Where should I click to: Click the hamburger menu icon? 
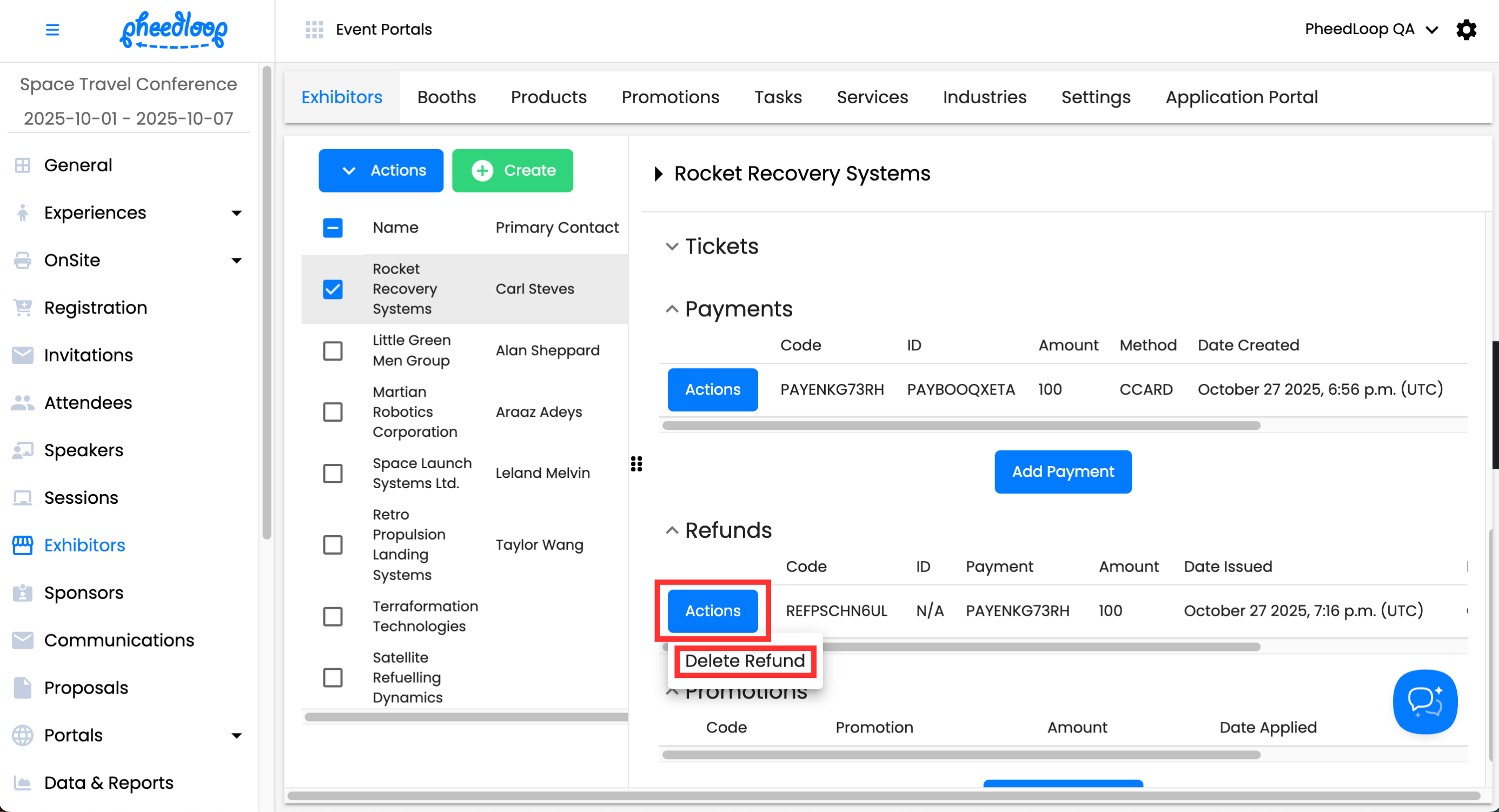coord(52,29)
